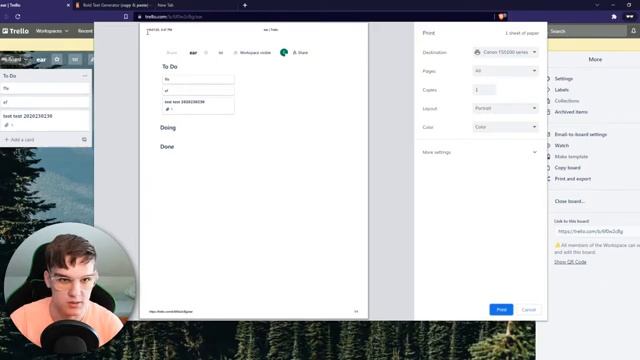Viewport: 640px width, 360px height.
Task: Open Trello notifications bell icon
Action: click(633, 31)
